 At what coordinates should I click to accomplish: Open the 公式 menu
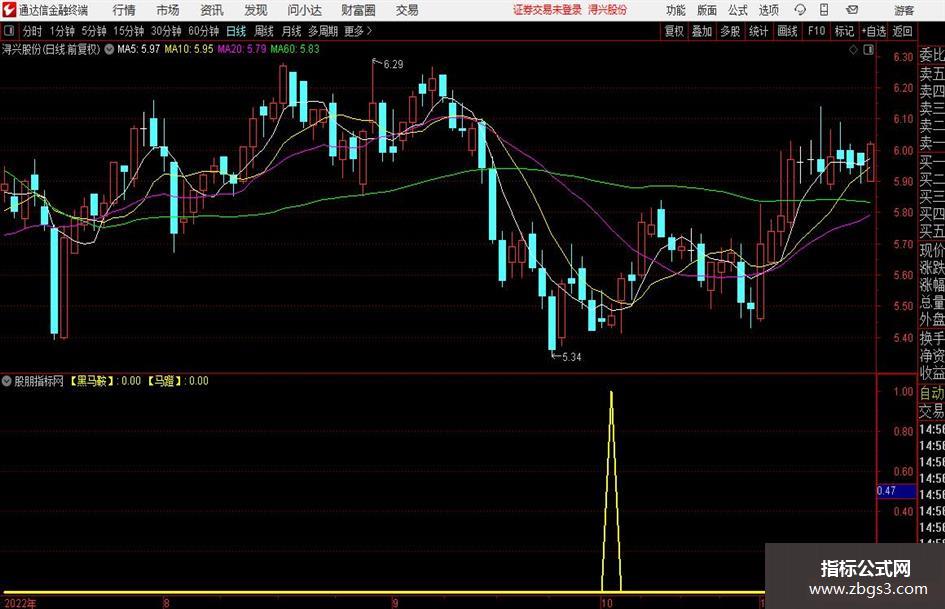[738, 10]
